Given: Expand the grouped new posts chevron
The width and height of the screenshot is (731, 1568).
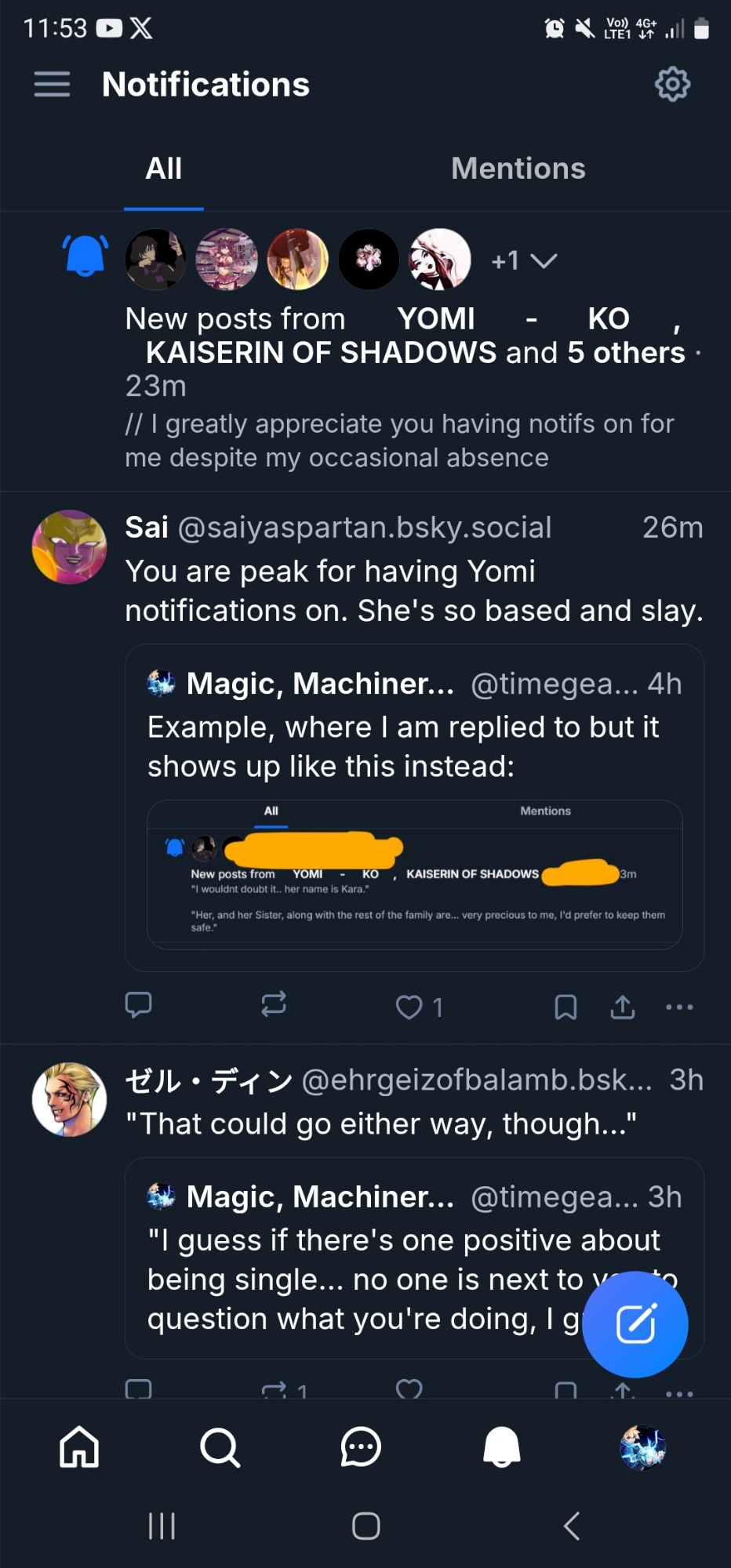Looking at the screenshot, I should [544, 260].
